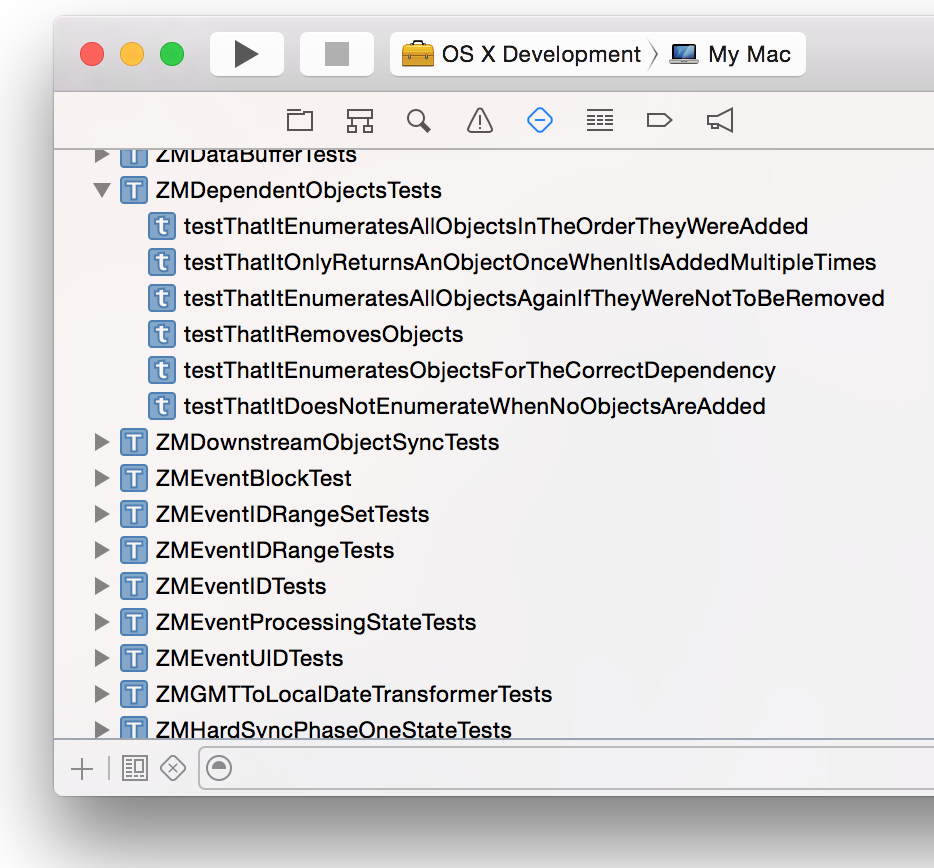Expand the ZMEventIDTests disclosure triangle
The width and height of the screenshot is (934, 868).
pos(102,586)
